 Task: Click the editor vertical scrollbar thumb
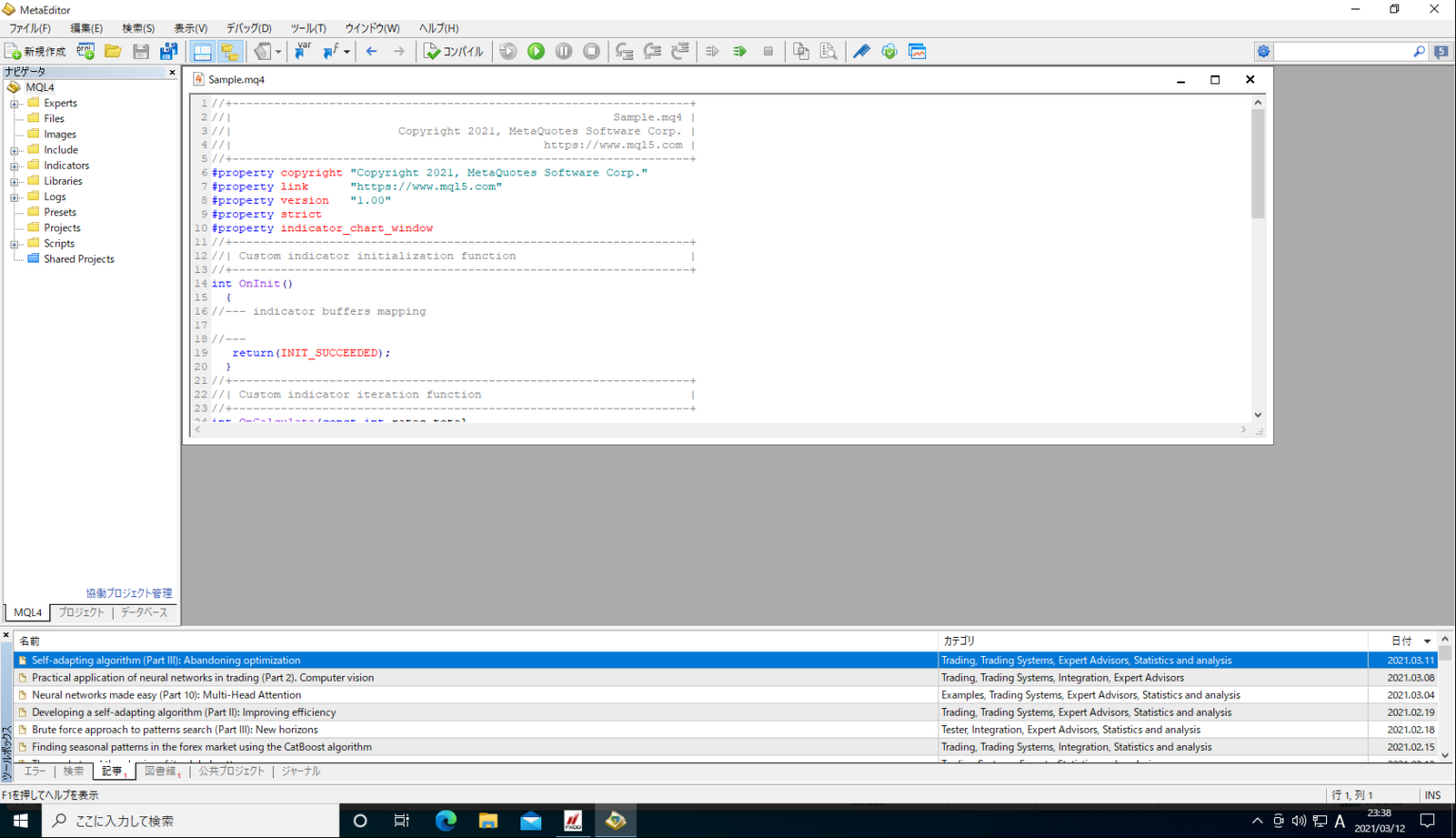[x=1258, y=161]
